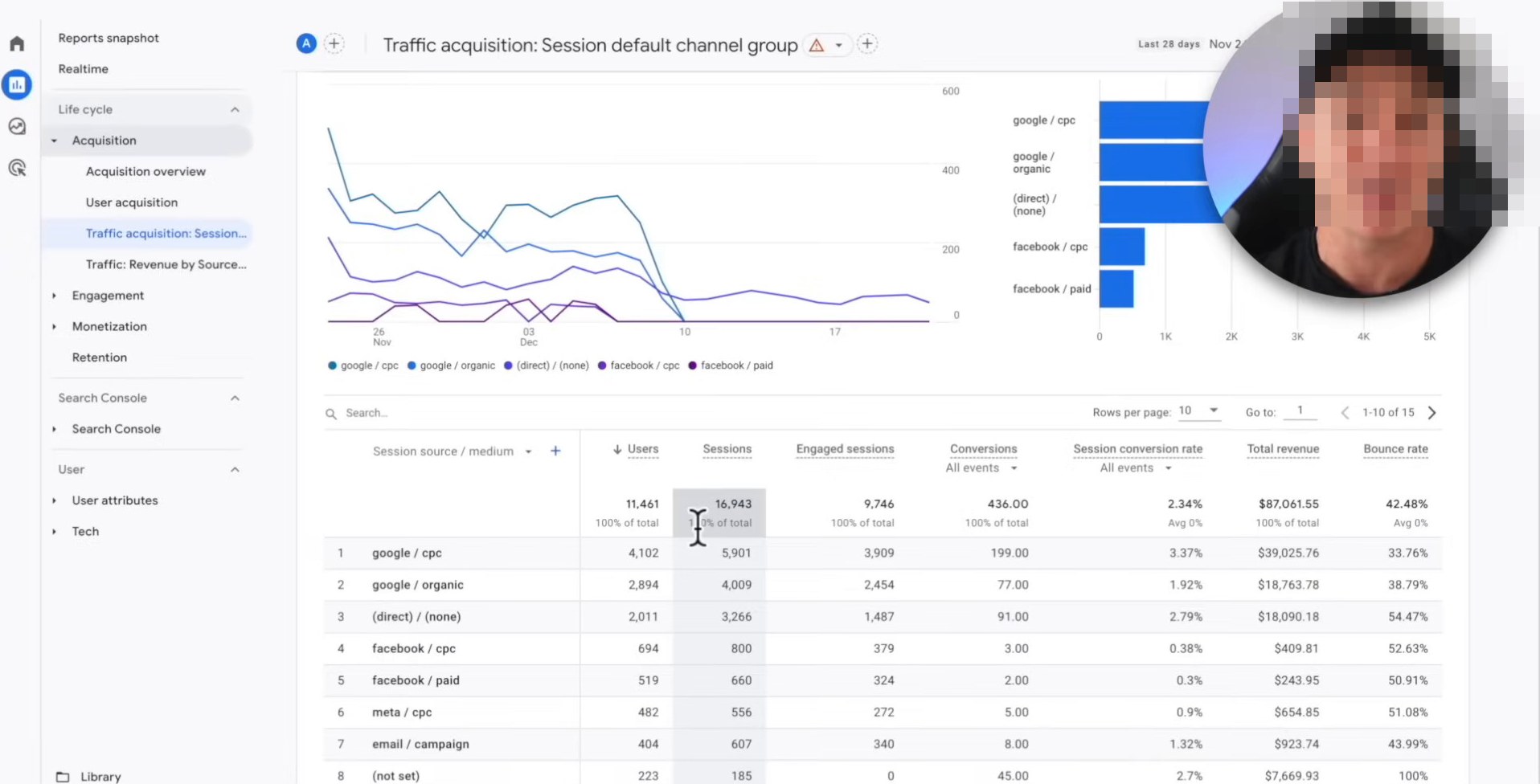Click the facebook / cpc bar in chart
The height and width of the screenshot is (784, 1540).
(x=1122, y=247)
